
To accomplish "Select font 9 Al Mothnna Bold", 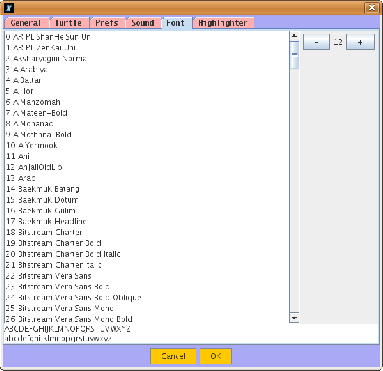I will (x=147, y=134).
